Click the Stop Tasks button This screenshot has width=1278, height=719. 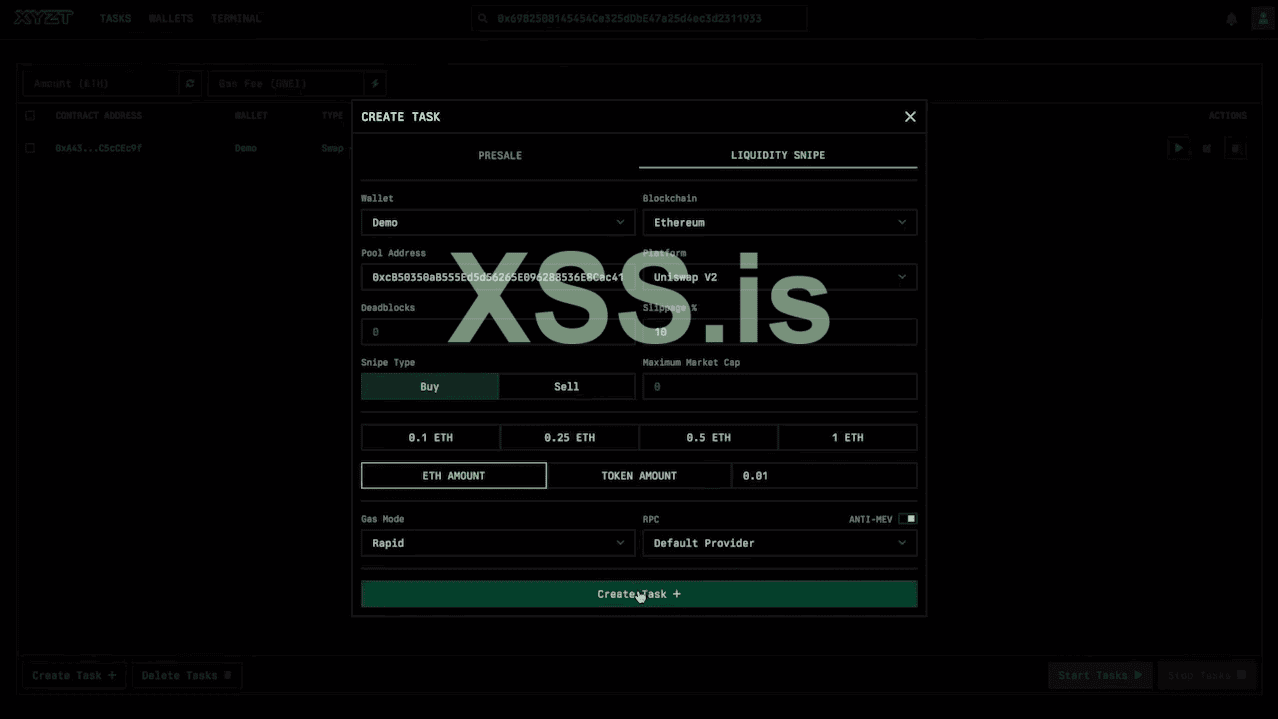point(1207,676)
